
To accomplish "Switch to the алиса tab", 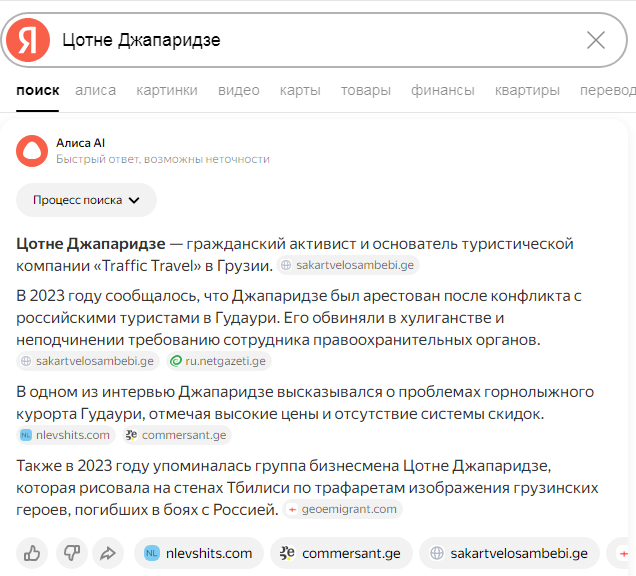I will tap(95, 90).
